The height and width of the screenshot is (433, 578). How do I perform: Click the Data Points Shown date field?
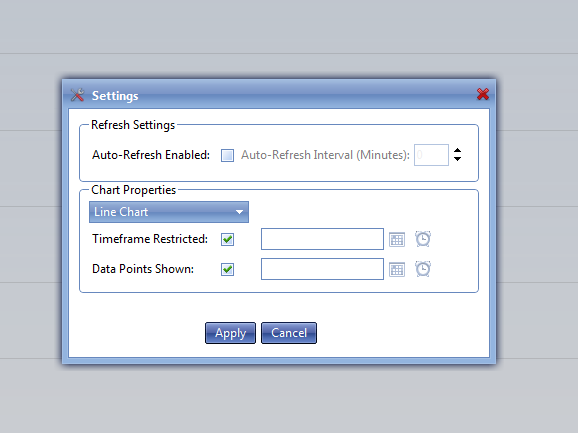tap(322, 269)
